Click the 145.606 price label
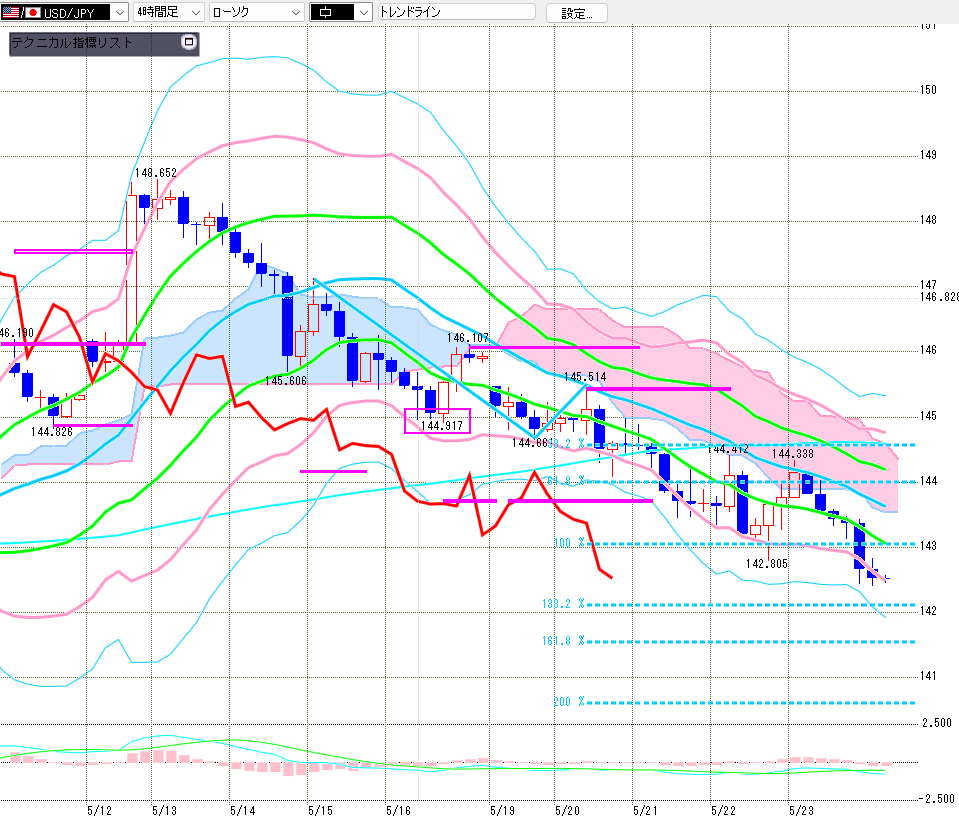The width and height of the screenshot is (959, 819). pos(286,380)
